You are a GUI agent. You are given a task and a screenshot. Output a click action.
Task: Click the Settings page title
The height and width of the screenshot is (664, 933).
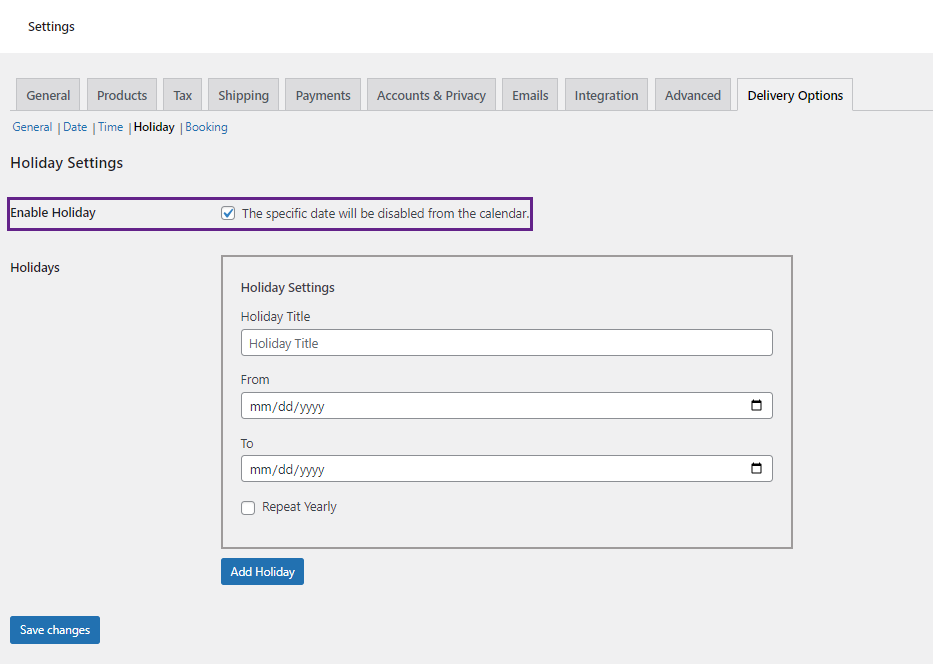tap(51, 27)
